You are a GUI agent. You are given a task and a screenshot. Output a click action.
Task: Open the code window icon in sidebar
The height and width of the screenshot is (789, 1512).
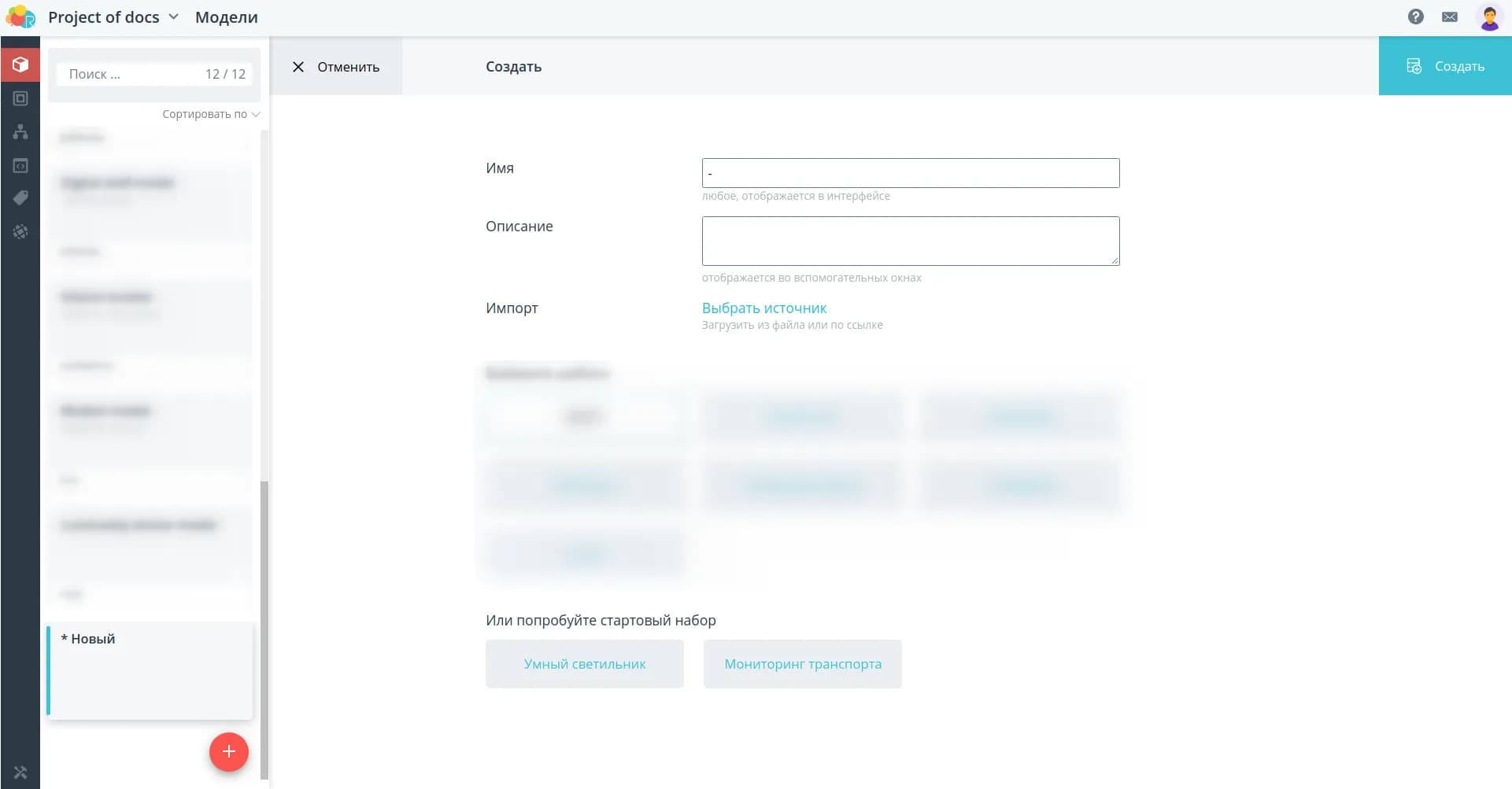(x=20, y=166)
